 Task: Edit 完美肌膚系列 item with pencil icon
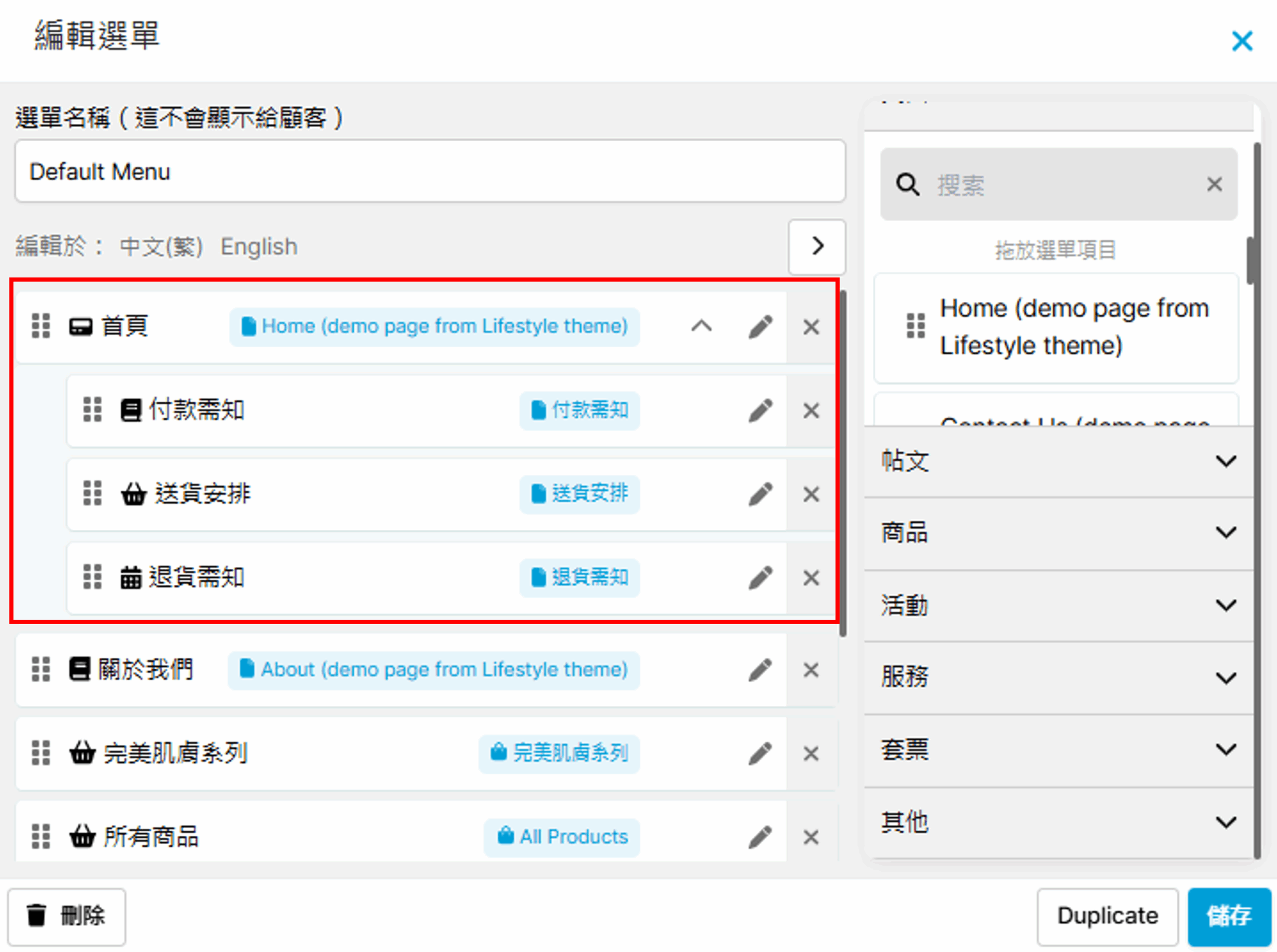760,753
